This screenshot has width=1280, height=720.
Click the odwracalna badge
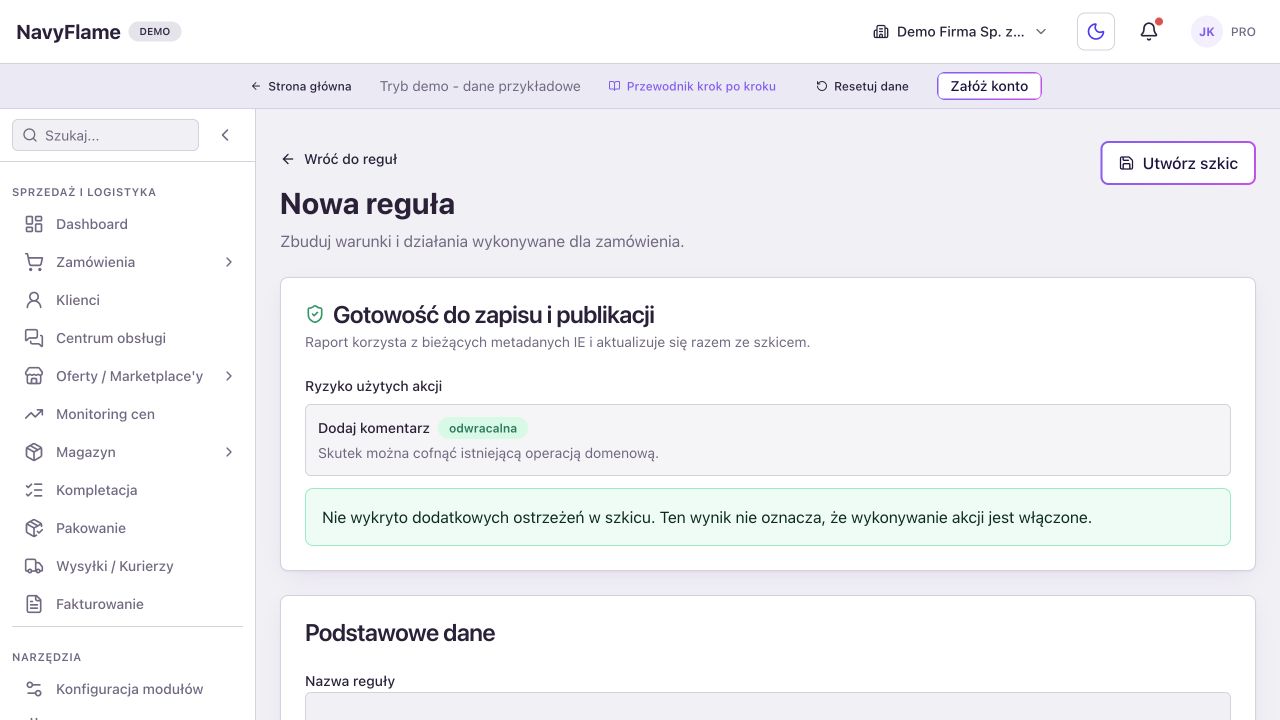pyautogui.click(x=483, y=428)
